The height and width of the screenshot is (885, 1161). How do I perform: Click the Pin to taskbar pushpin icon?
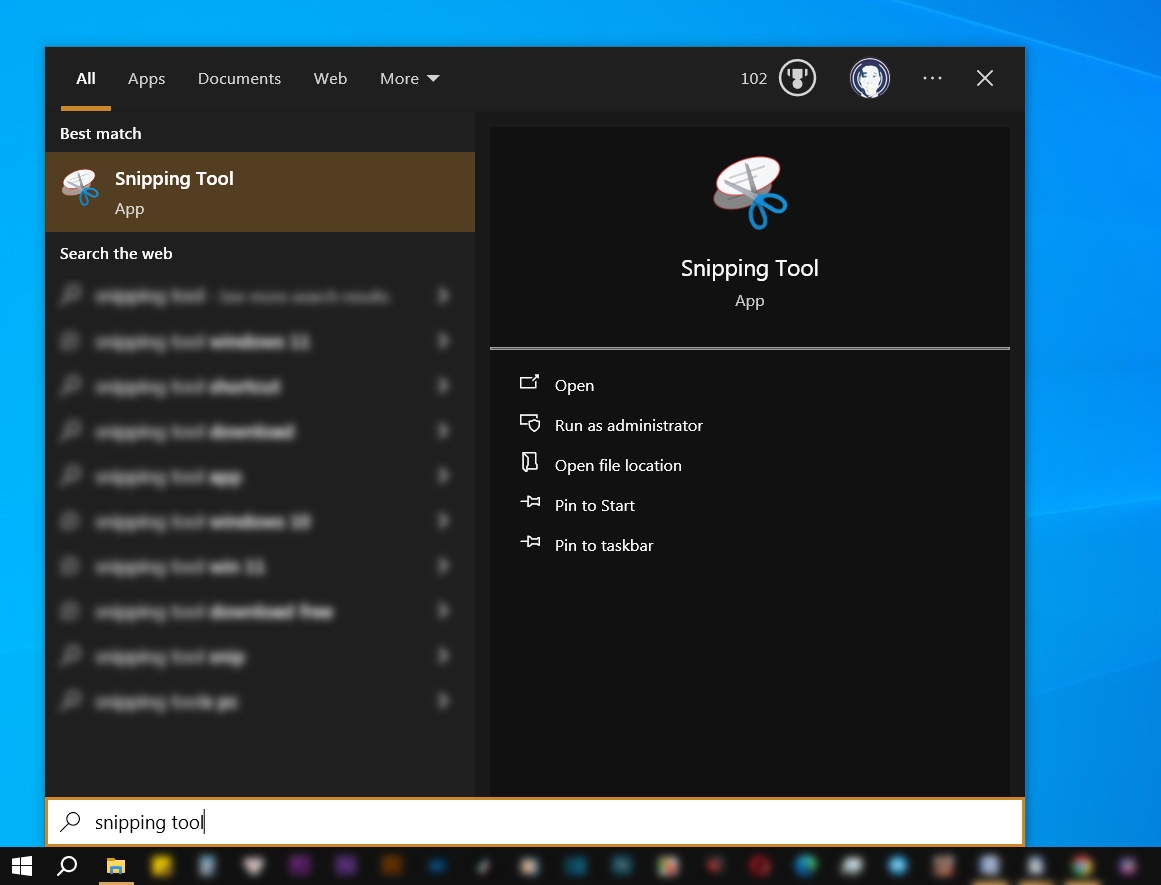coord(531,543)
